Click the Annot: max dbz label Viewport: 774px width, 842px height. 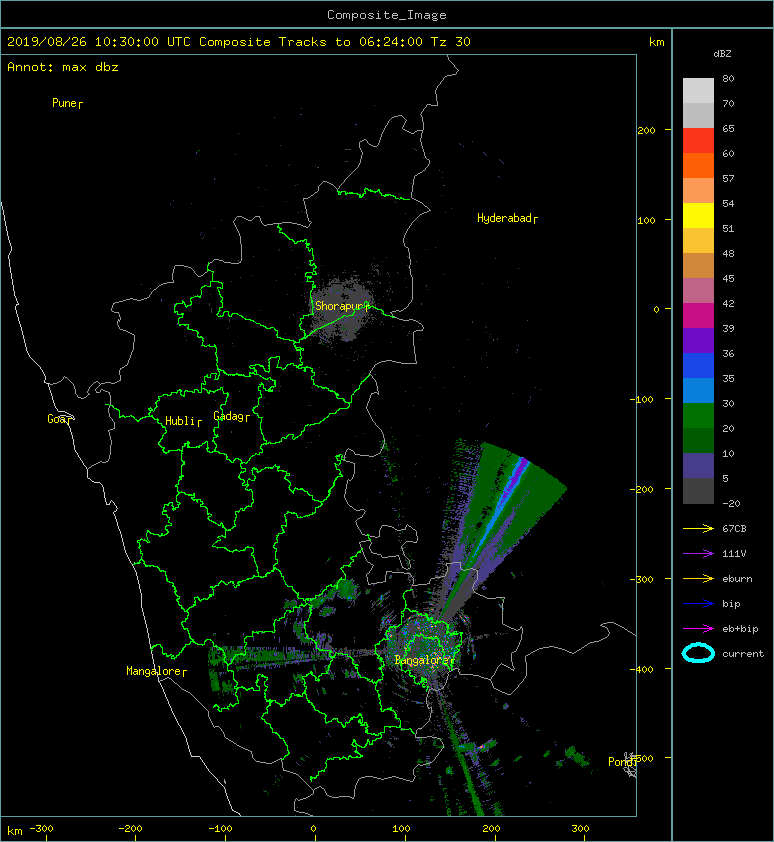tap(63, 67)
